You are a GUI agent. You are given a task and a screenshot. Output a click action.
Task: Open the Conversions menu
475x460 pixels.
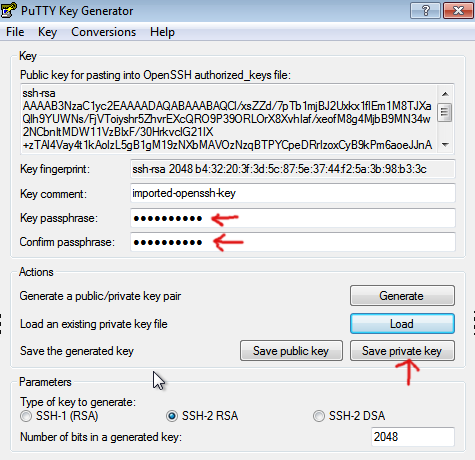pos(104,32)
